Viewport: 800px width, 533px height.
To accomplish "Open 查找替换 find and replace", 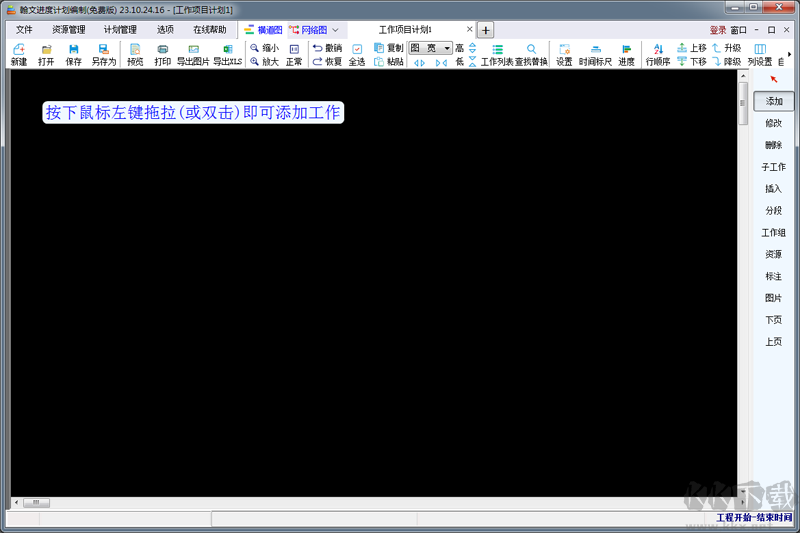I will (x=531, y=55).
